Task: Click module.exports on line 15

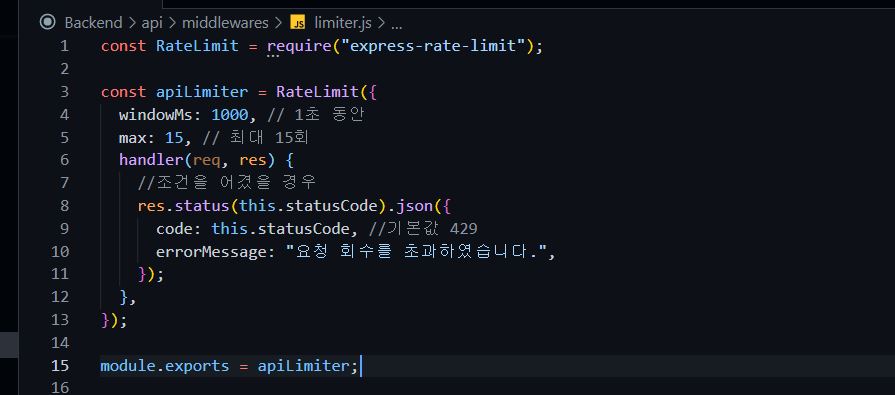Action: pyautogui.click(x=164, y=365)
